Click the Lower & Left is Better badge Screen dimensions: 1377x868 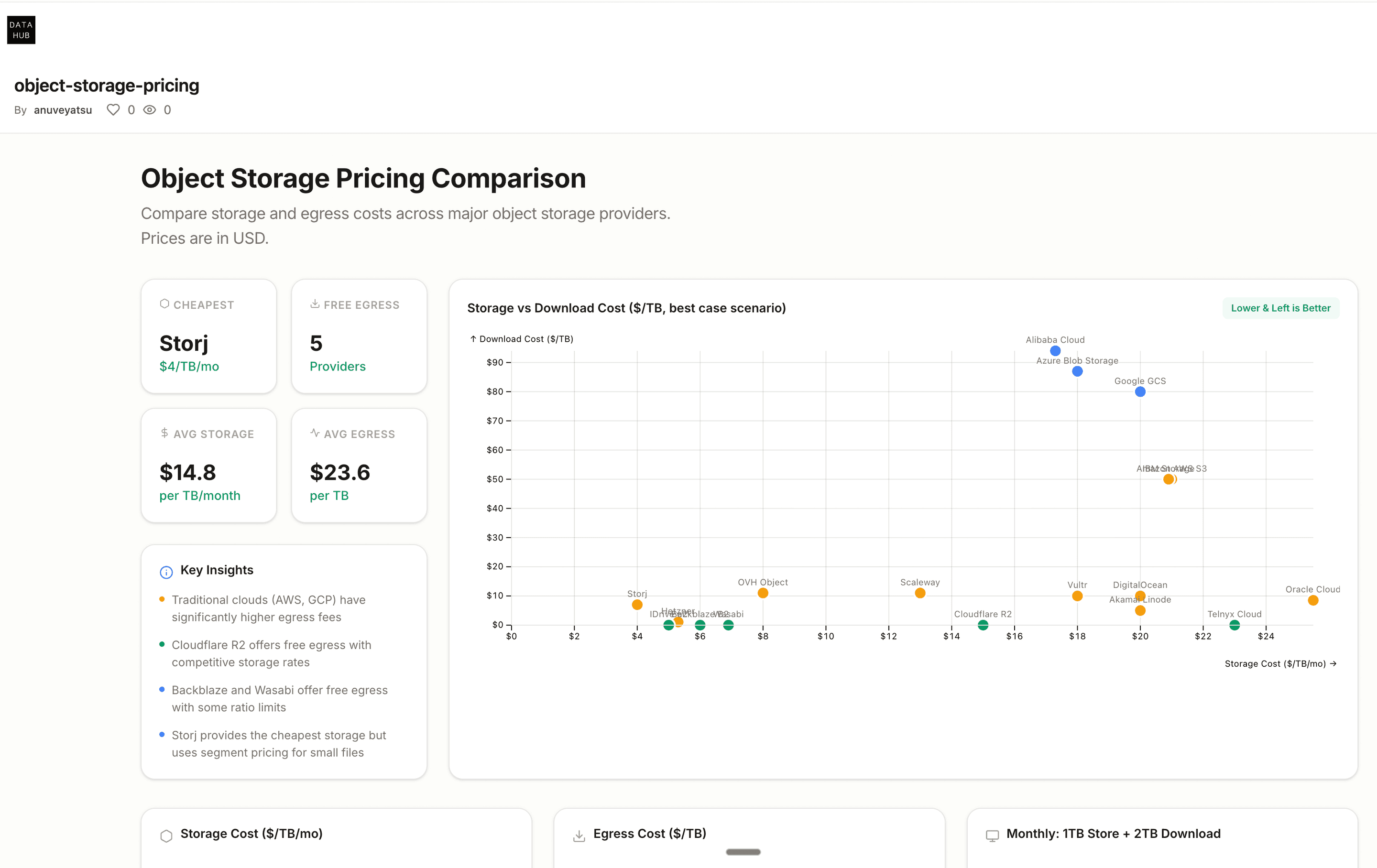(1280, 308)
